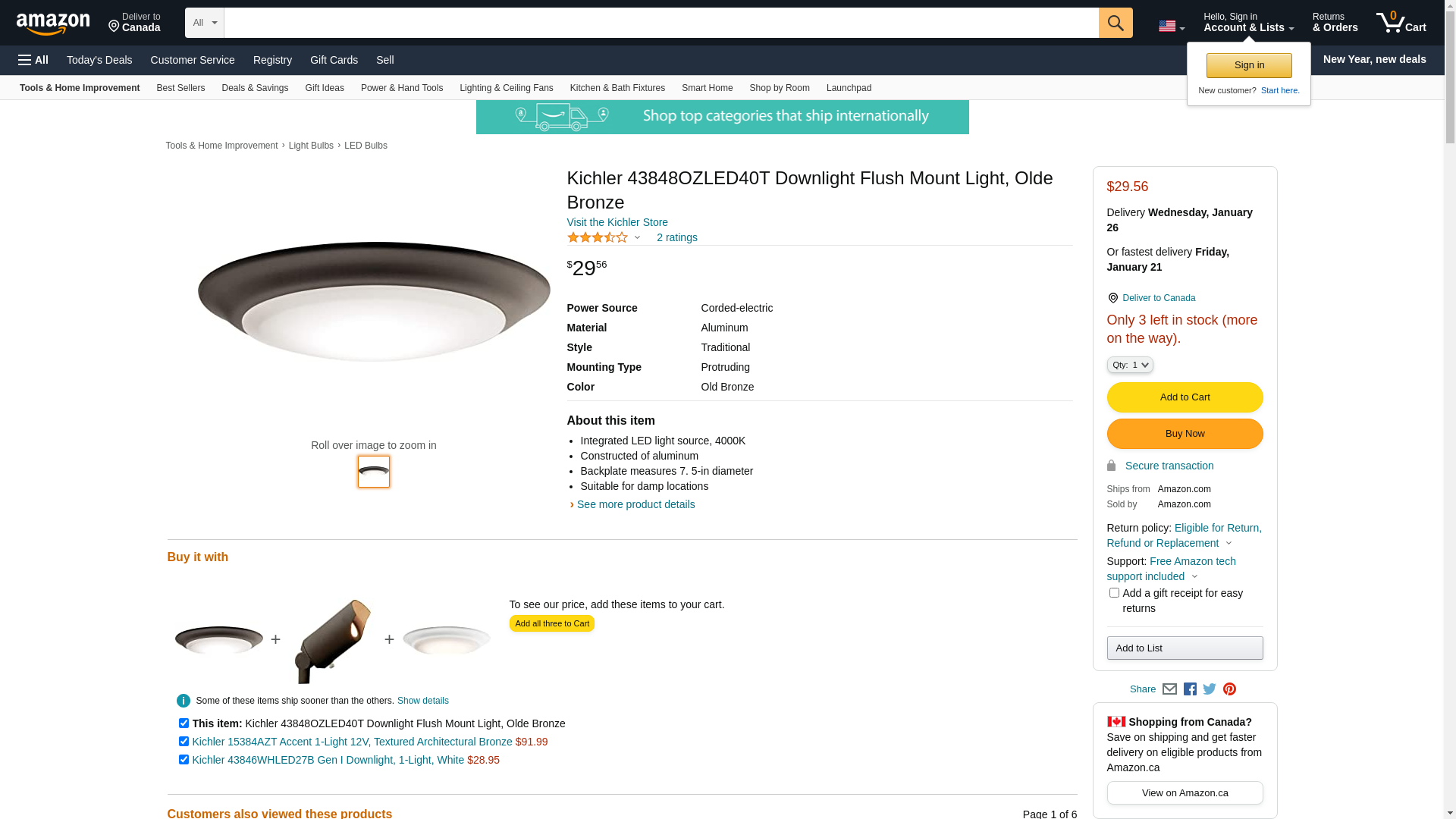1456x819 pixels.
Task: Select the product image thumbnail
Action: tap(374, 472)
